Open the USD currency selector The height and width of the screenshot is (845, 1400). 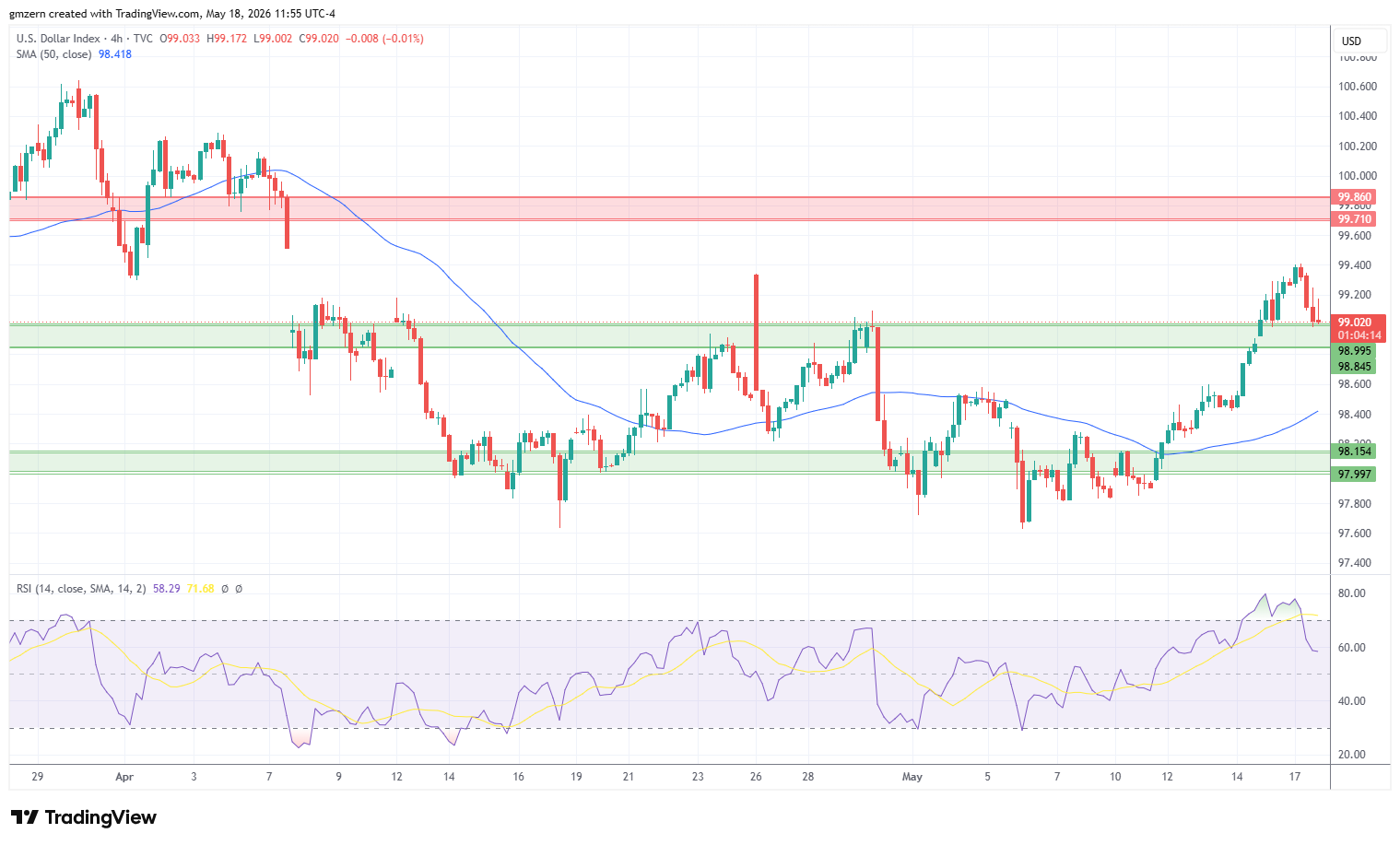pyautogui.click(x=1360, y=41)
